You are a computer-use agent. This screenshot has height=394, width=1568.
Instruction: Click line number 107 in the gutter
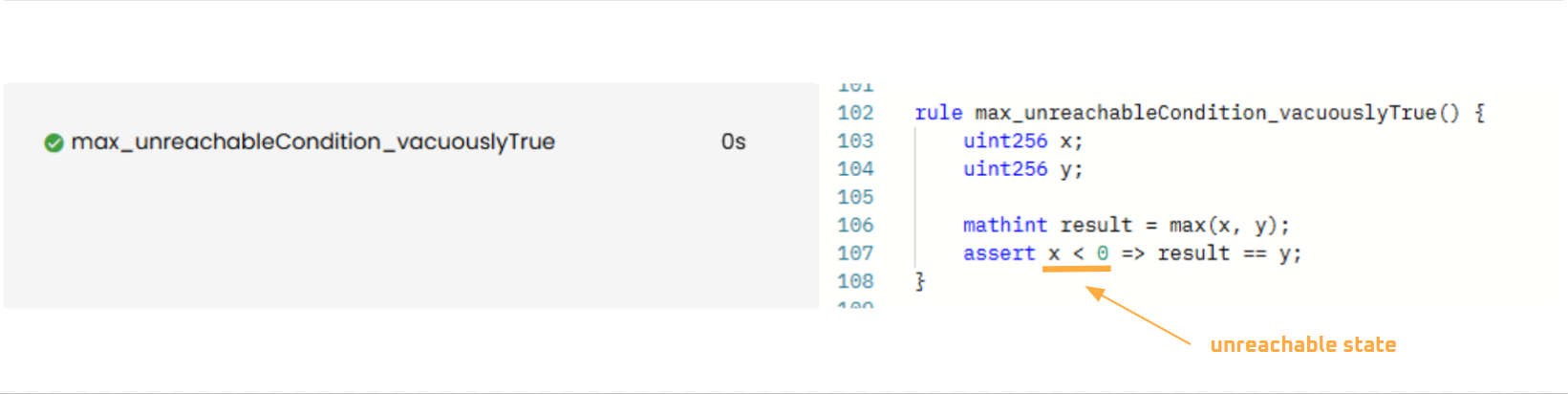point(855,253)
